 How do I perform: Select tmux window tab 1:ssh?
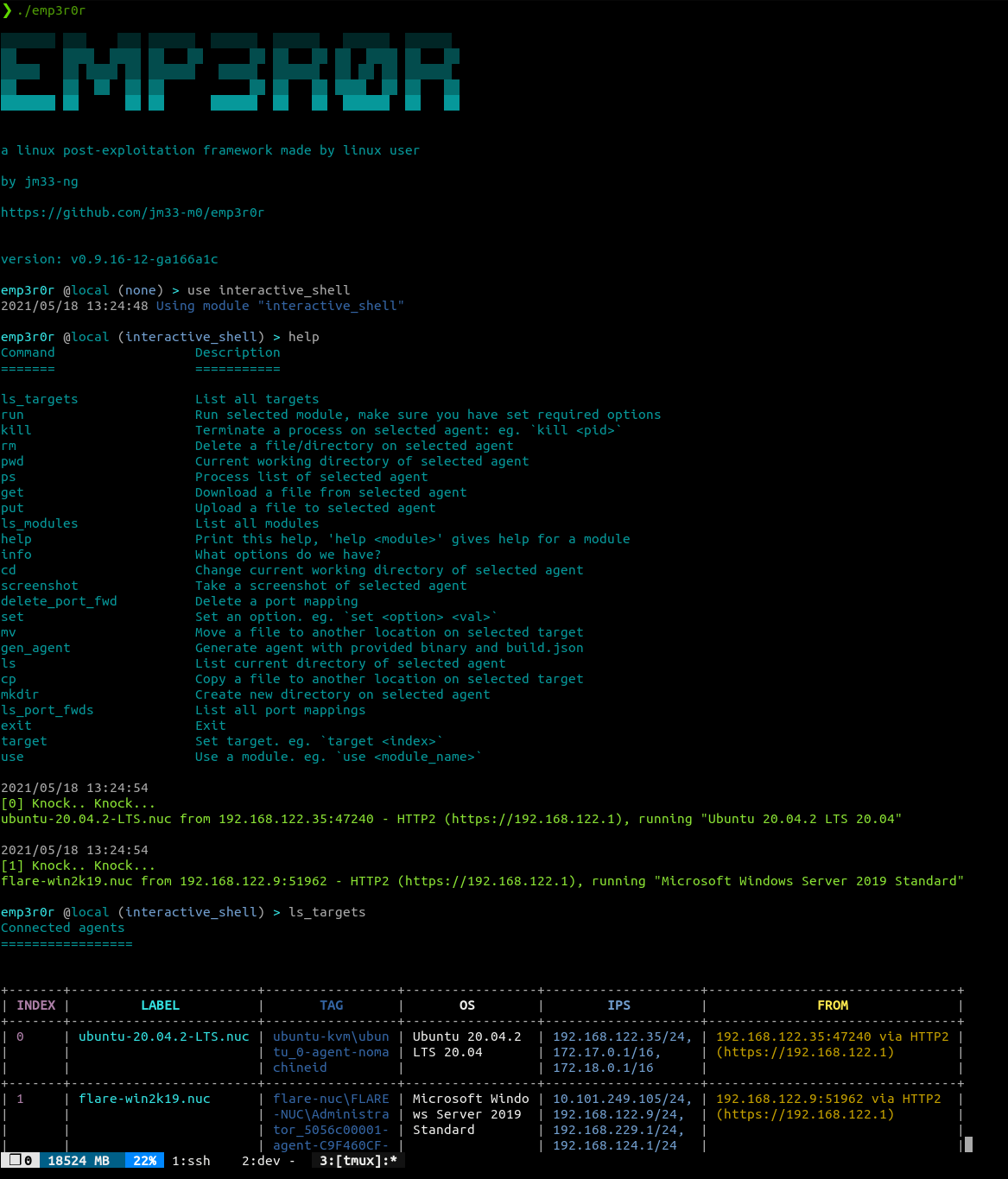coord(191,1161)
